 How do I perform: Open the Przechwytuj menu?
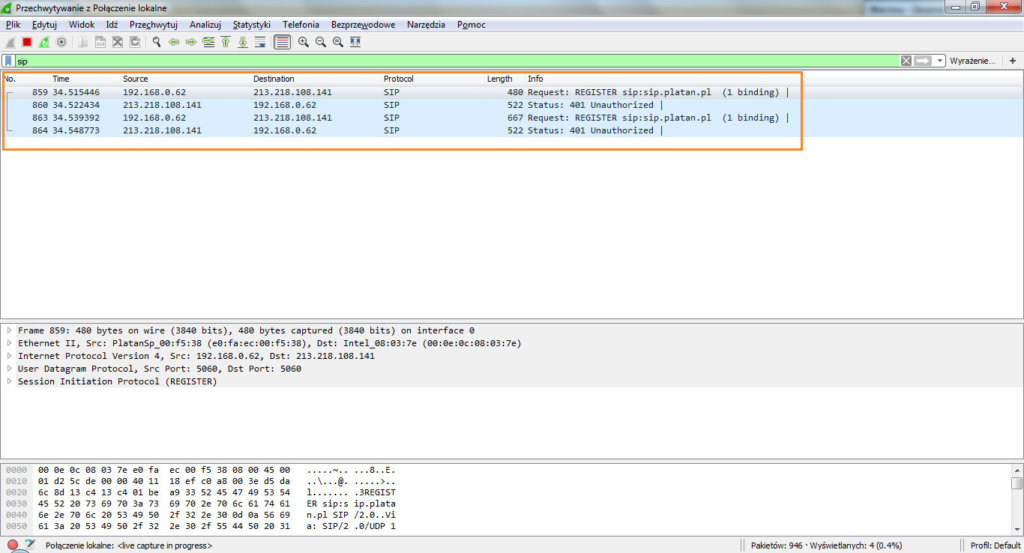[153, 25]
